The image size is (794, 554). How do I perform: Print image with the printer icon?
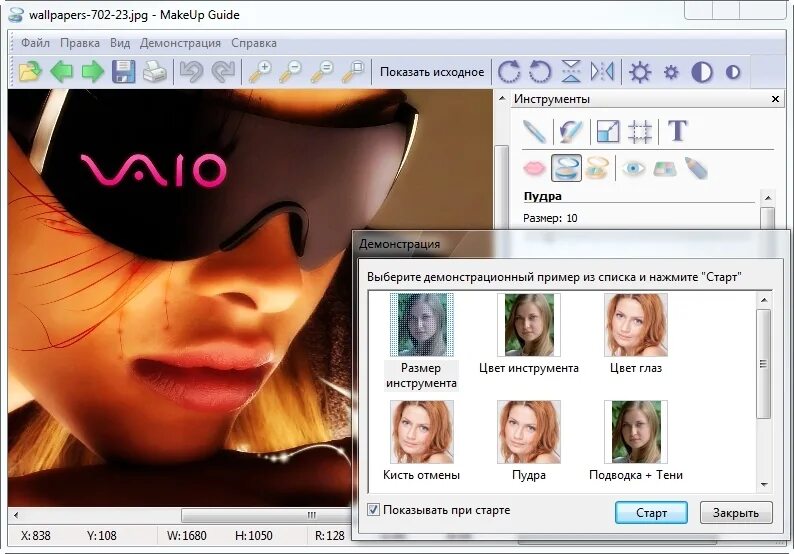[155, 72]
